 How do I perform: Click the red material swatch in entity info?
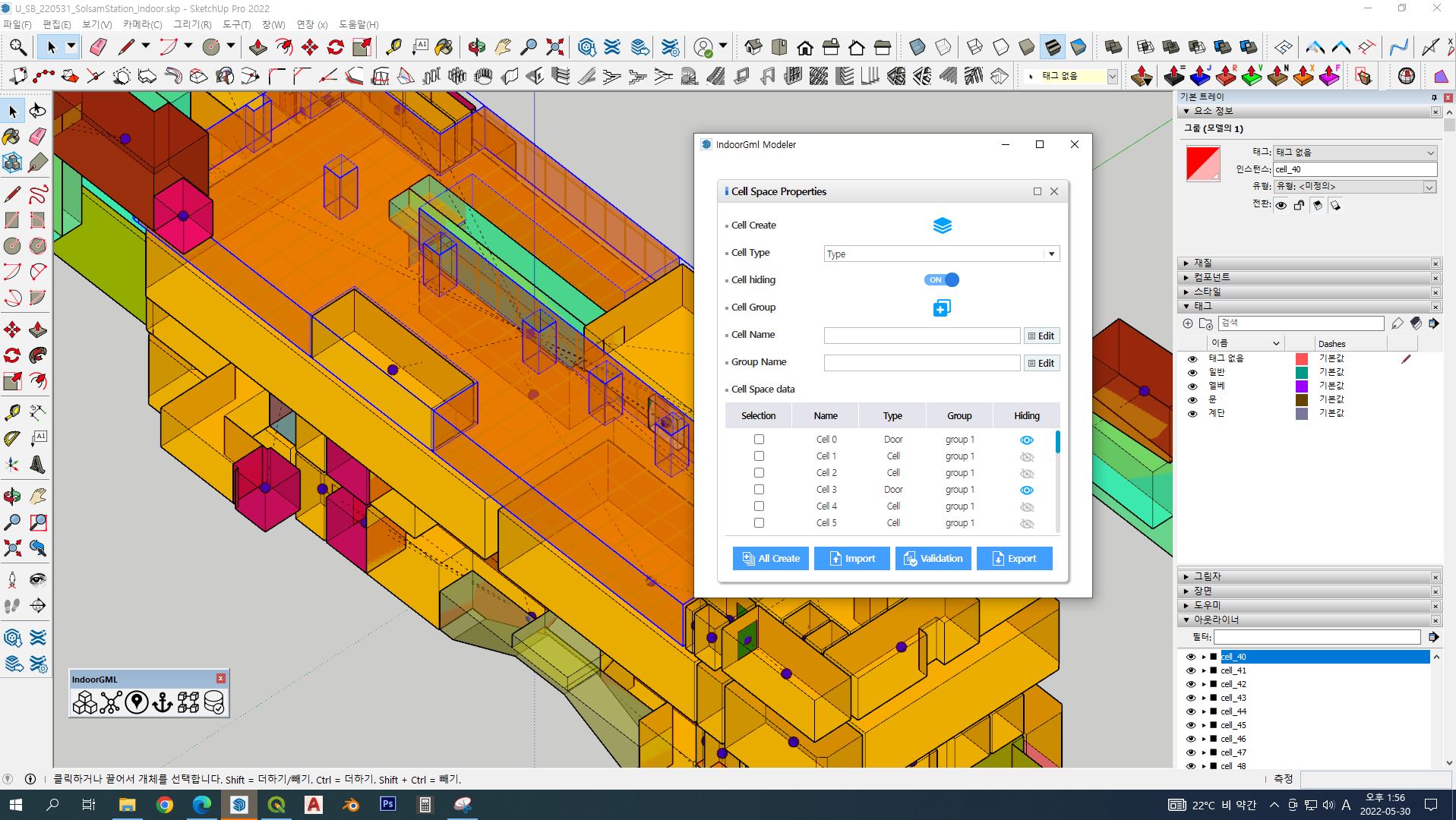point(1203,164)
